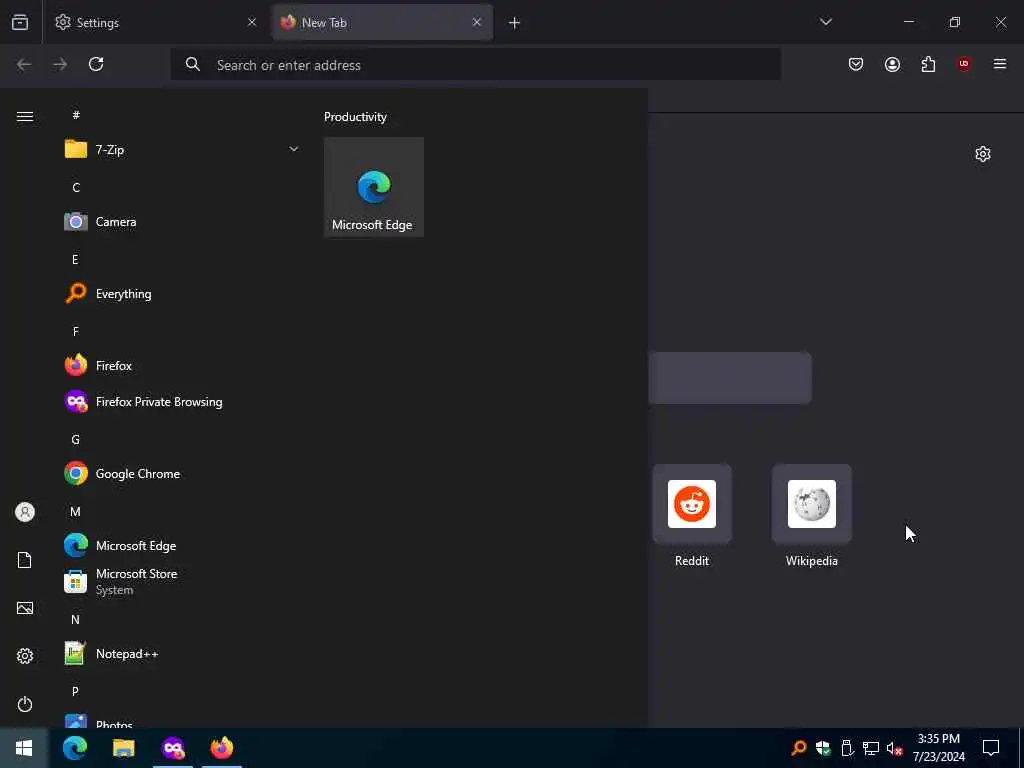Viewport: 1024px width, 768px height.
Task: Launch the Camera app
Action: pos(183,222)
